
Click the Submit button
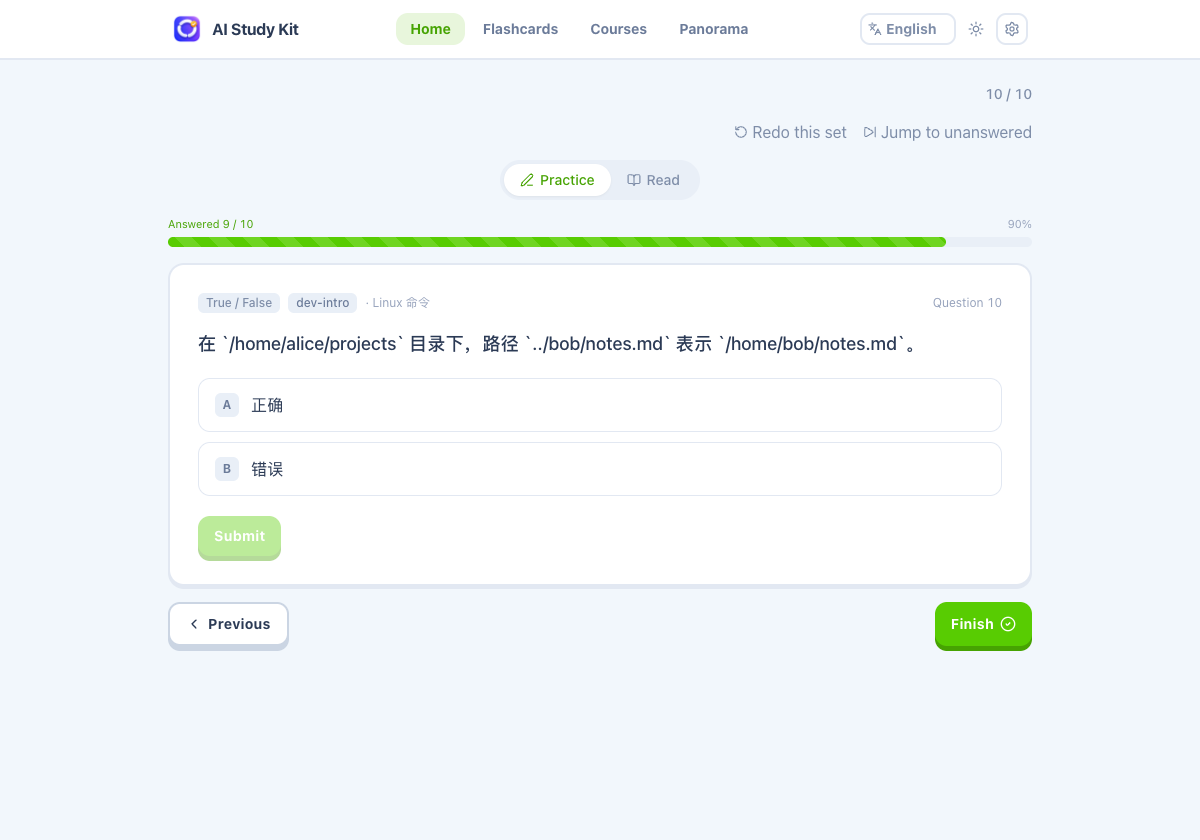click(239, 537)
